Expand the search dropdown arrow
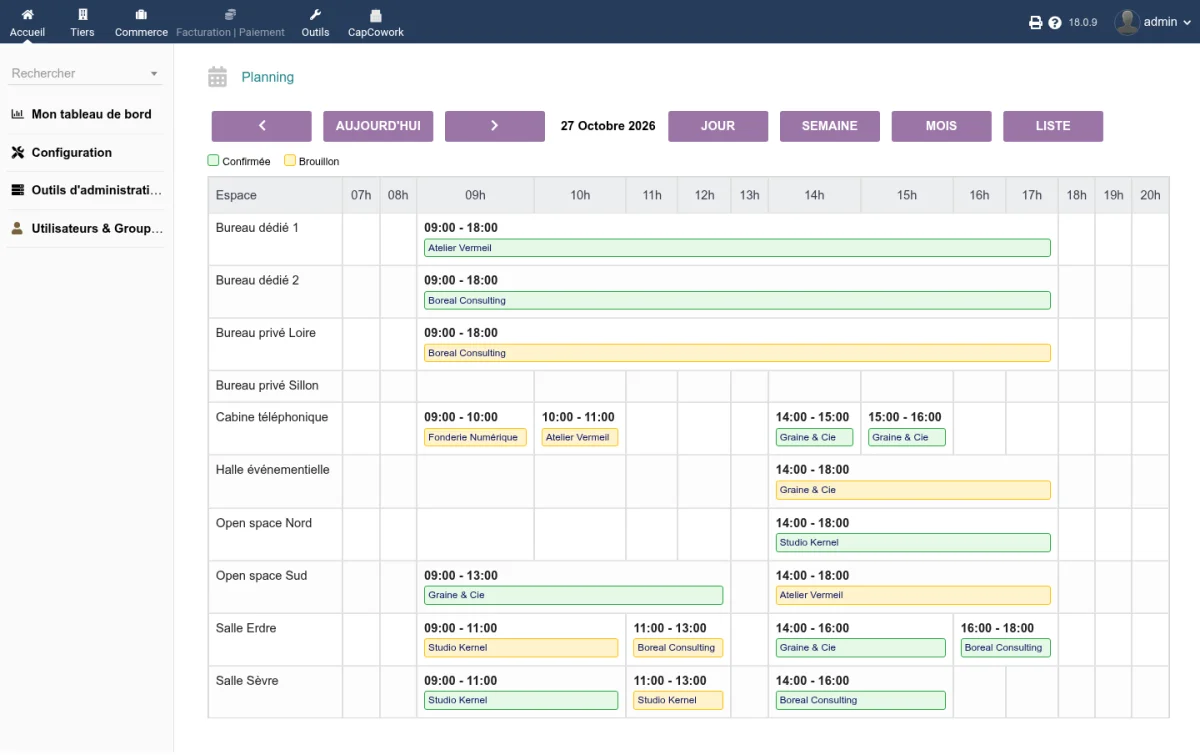This screenshot has width=1200, height=755. pos(154,74)
